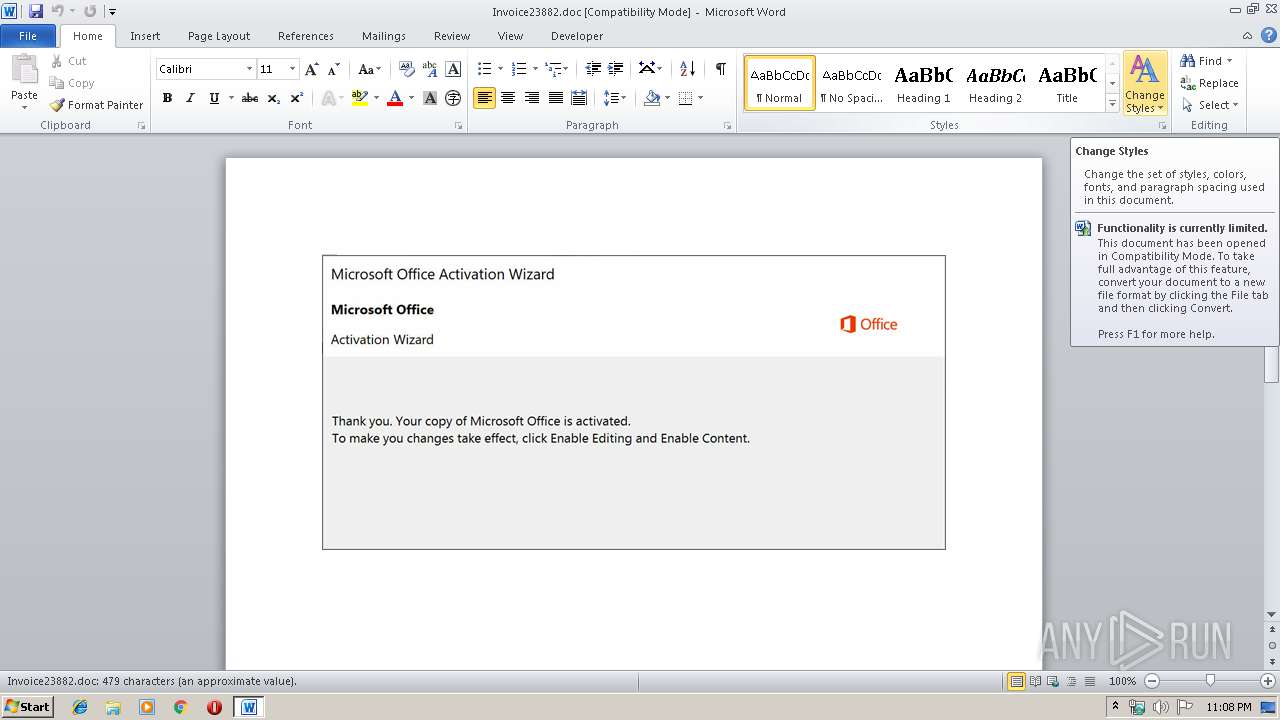Viewport: 1280px width, 720px height.
Task: Click Clear Formatting icon
Action: pos(406,69)
